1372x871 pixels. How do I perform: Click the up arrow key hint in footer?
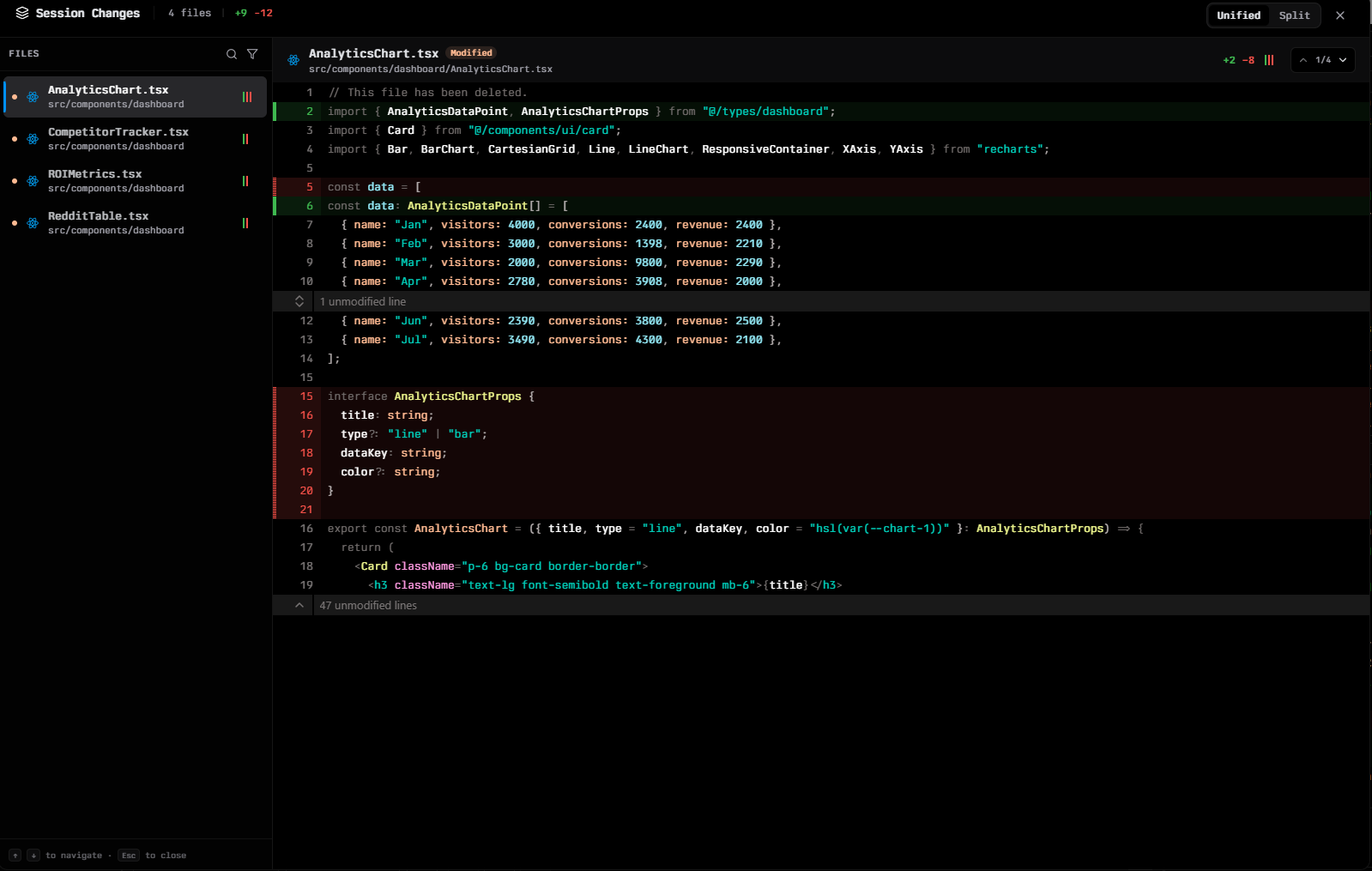tap(15, 856)
